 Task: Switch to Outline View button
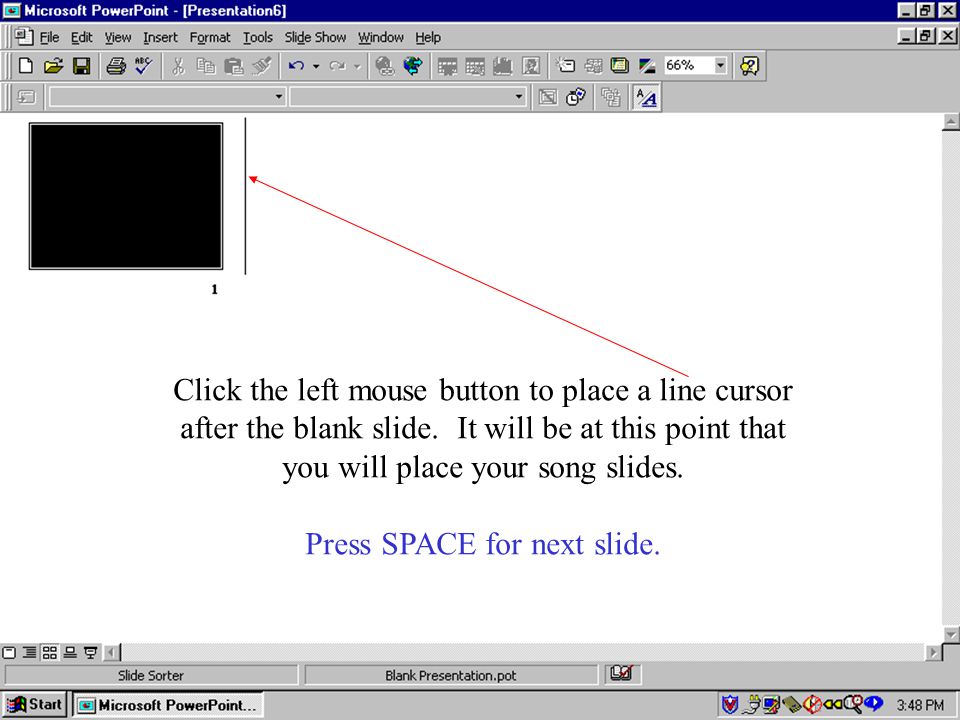[29, 653]
